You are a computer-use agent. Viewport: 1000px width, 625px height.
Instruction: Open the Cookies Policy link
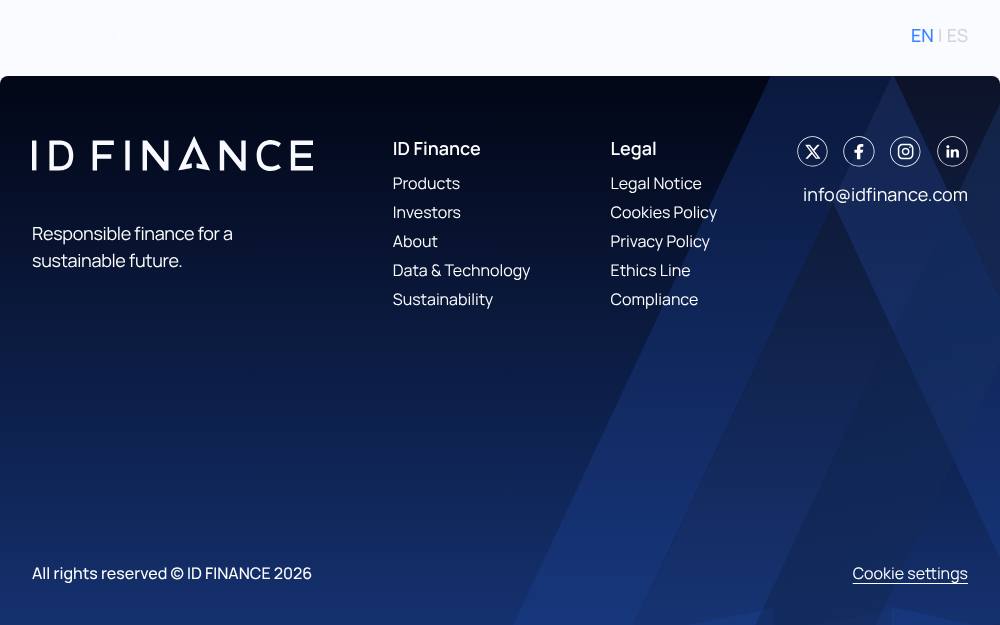pos(663,212)
